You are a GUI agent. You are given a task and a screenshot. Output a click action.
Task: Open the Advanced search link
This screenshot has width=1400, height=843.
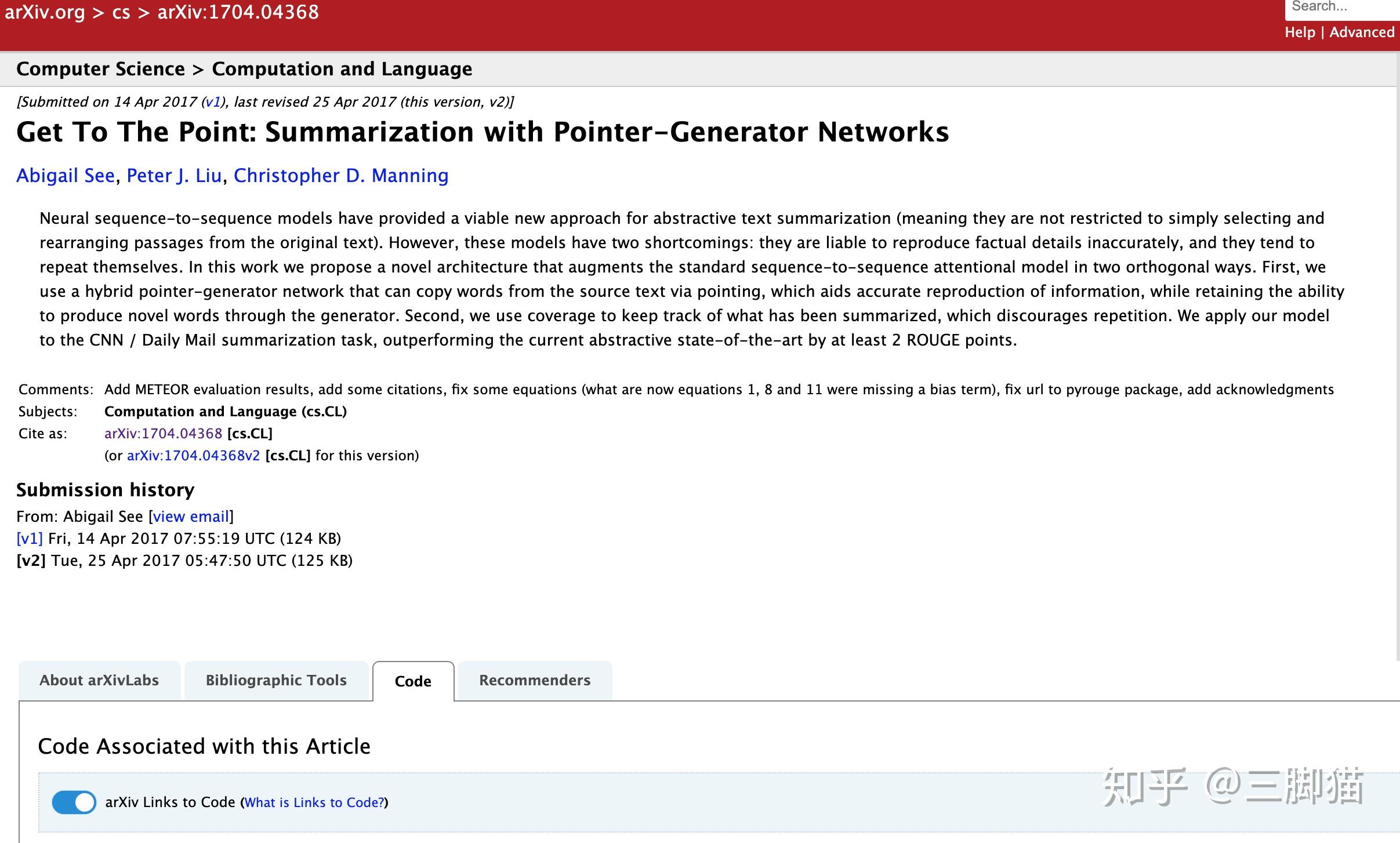(x=1363, y=32)
